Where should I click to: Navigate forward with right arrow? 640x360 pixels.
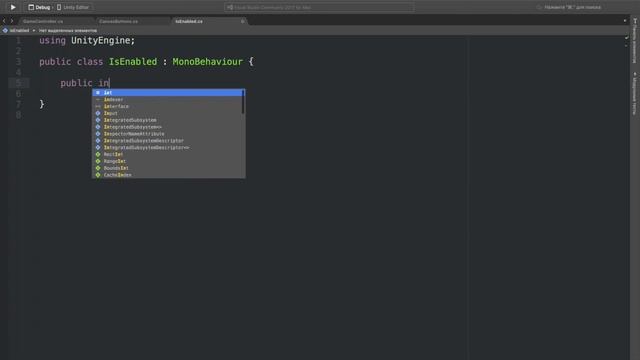(12, 21)
